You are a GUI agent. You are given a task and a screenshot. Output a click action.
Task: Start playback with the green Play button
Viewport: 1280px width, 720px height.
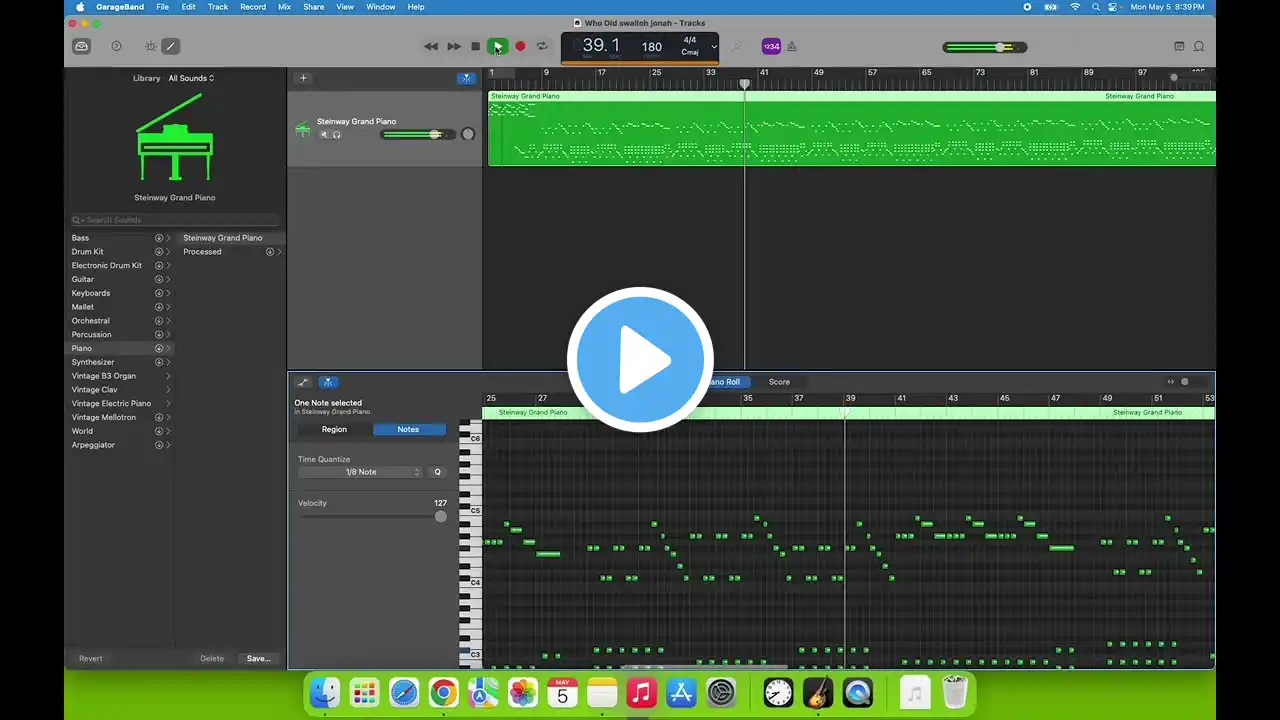click(x=497, y=46)
